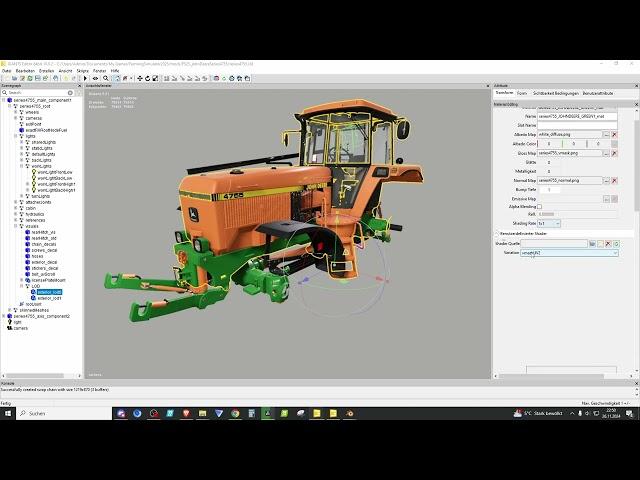640x480 pixels.
Task: Remove the Normal Map with red X
Action: tap(614, 180)
